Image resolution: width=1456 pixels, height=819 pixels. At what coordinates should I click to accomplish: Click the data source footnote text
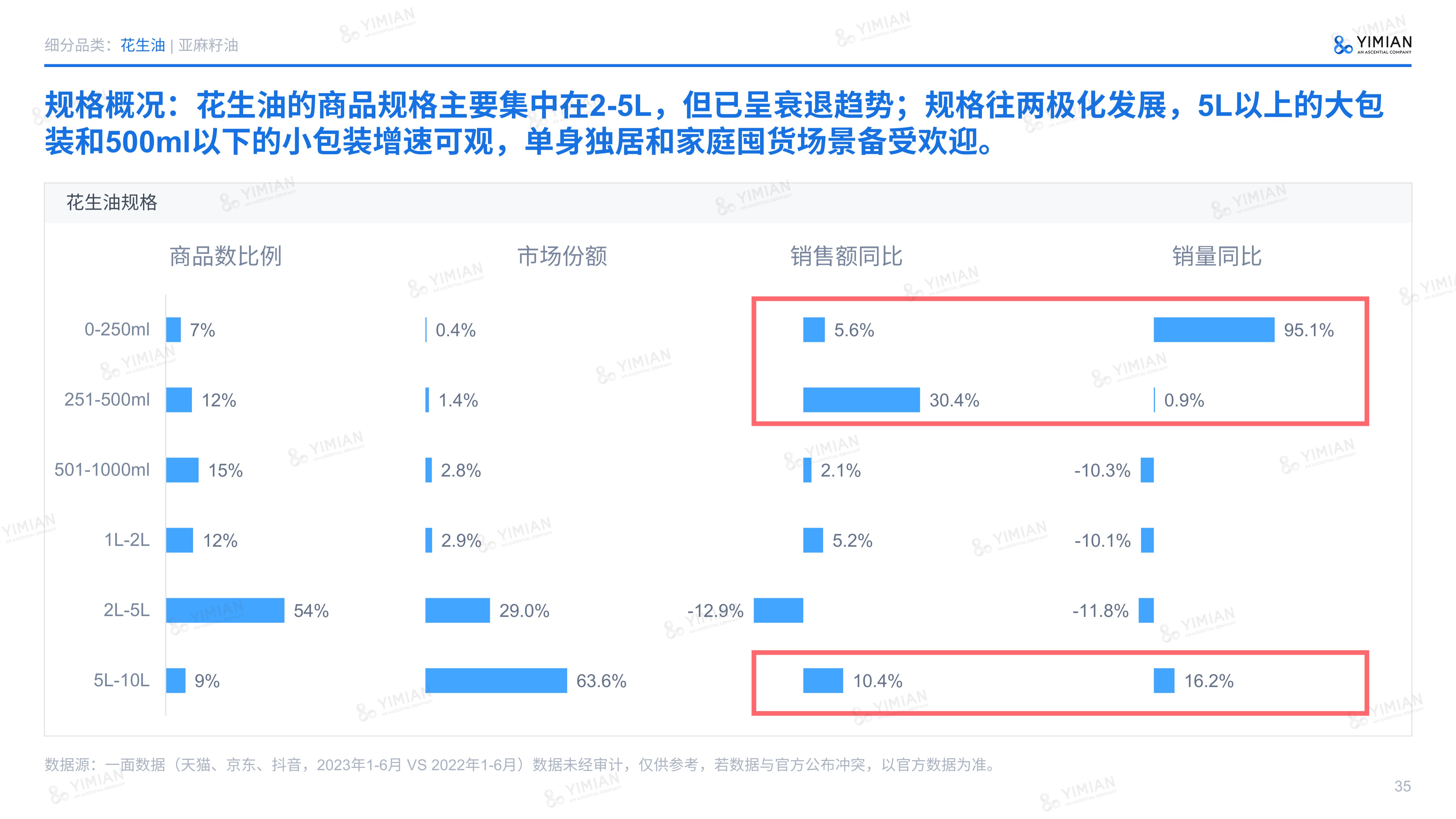point(520,765)
